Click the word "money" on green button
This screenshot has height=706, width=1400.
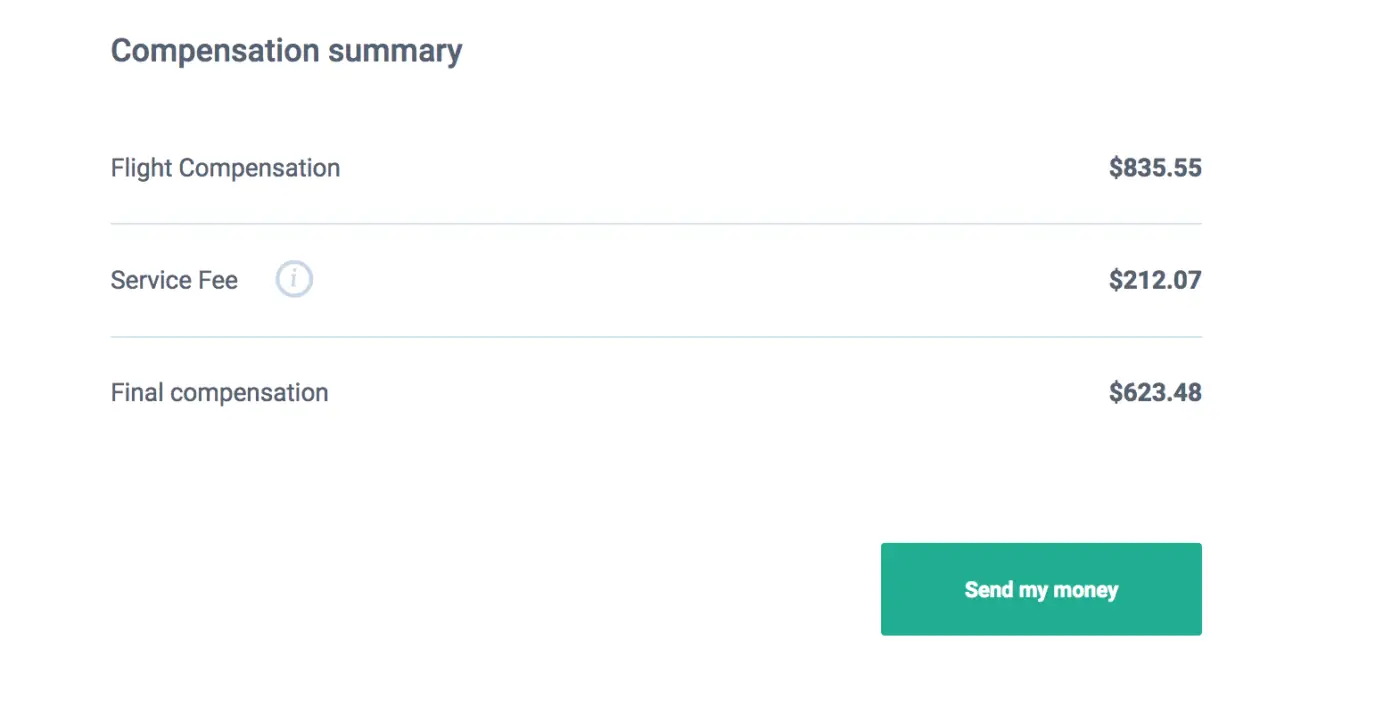click(x=1085, y=590)
